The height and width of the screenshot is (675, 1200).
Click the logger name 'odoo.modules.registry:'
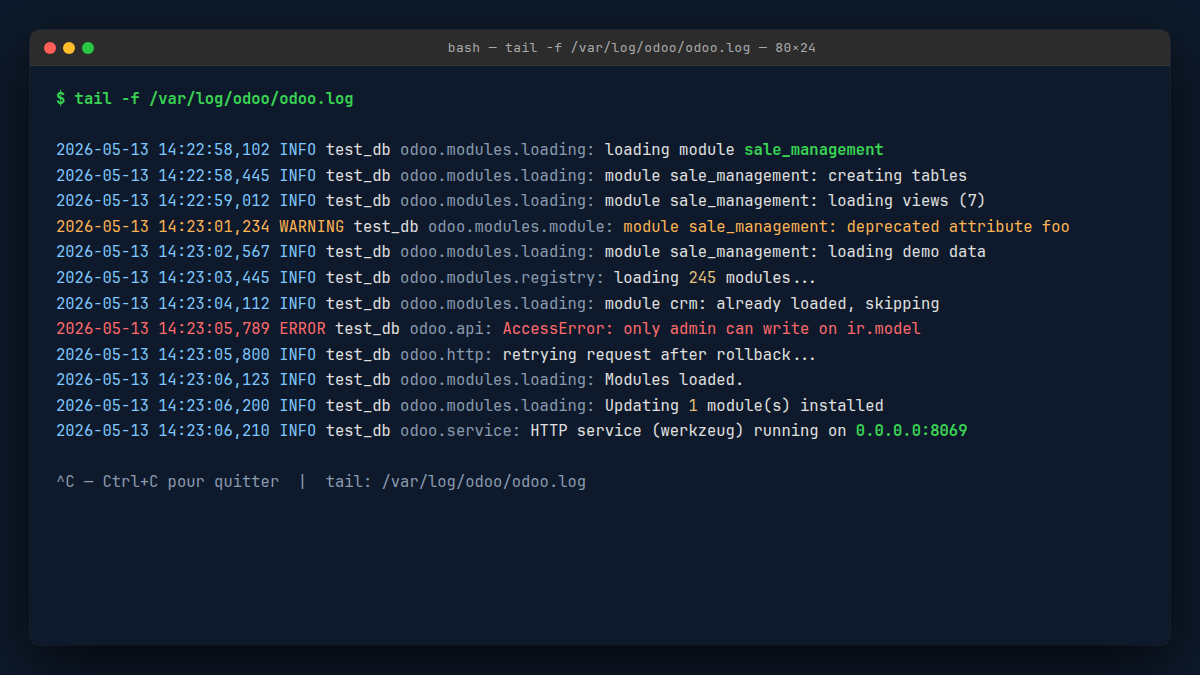click(502, 278)
